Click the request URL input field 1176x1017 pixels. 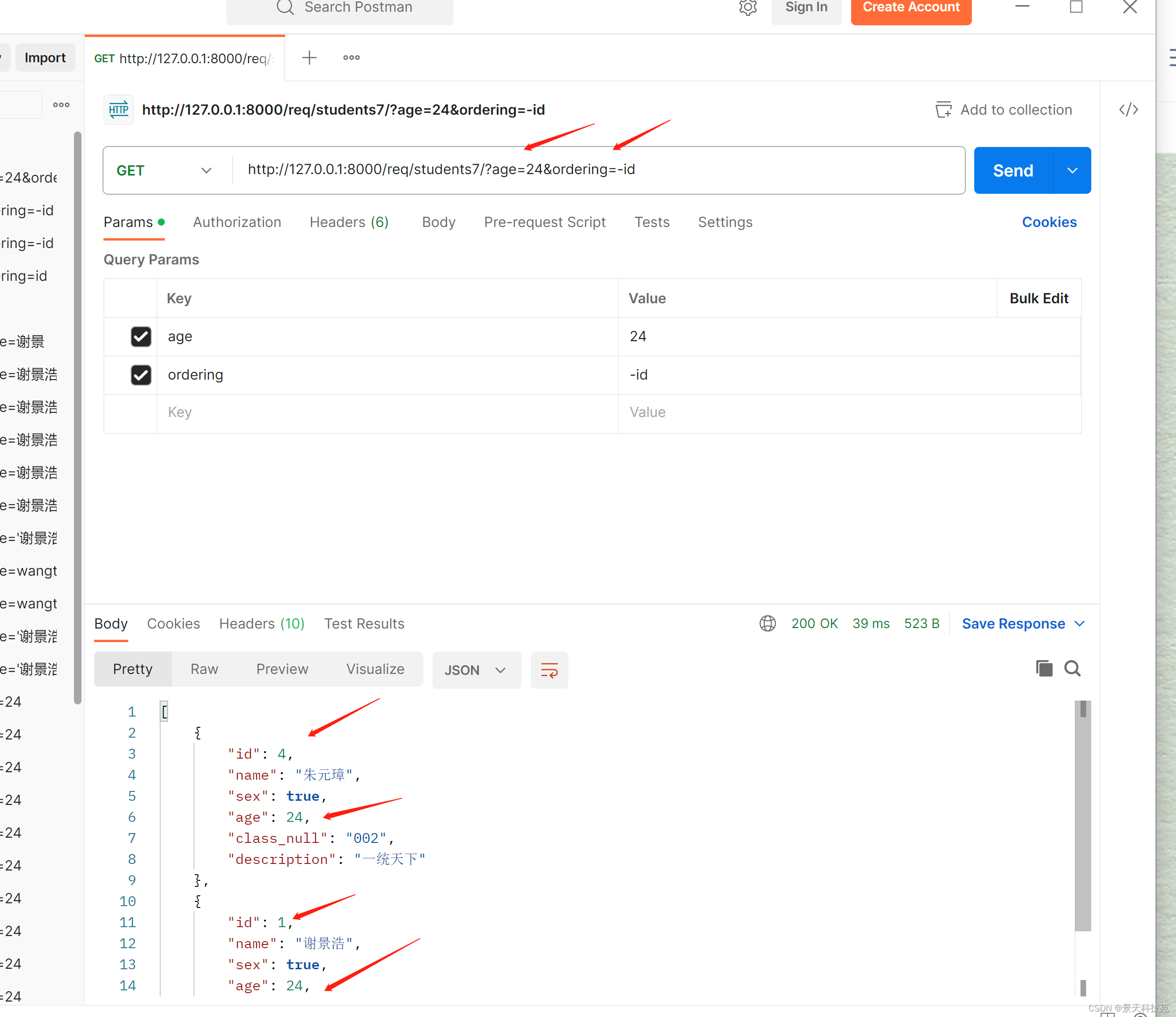click(x=599, y=170)
